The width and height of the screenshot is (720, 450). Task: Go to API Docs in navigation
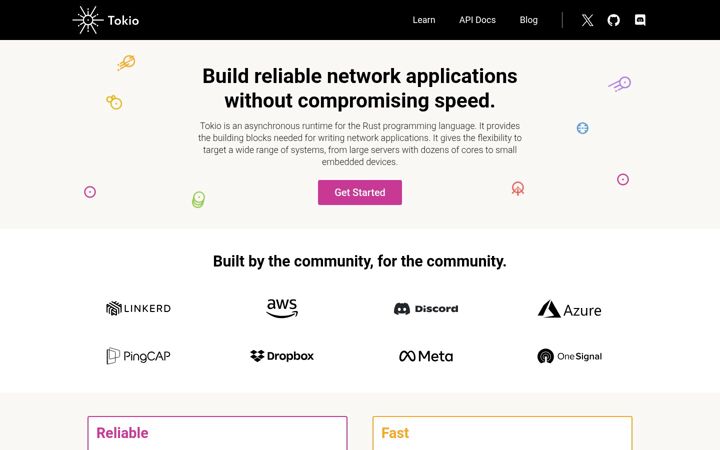tap(477, 20)
